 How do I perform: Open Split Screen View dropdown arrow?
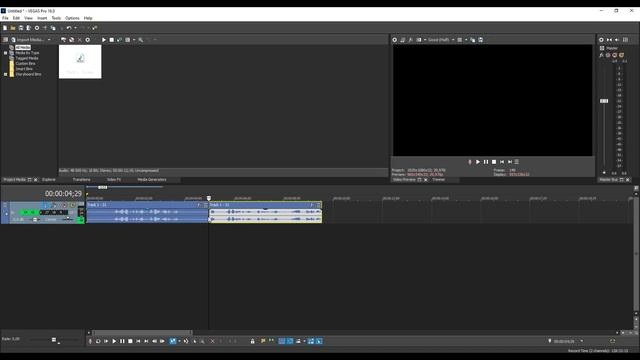[x=425, y=40]
